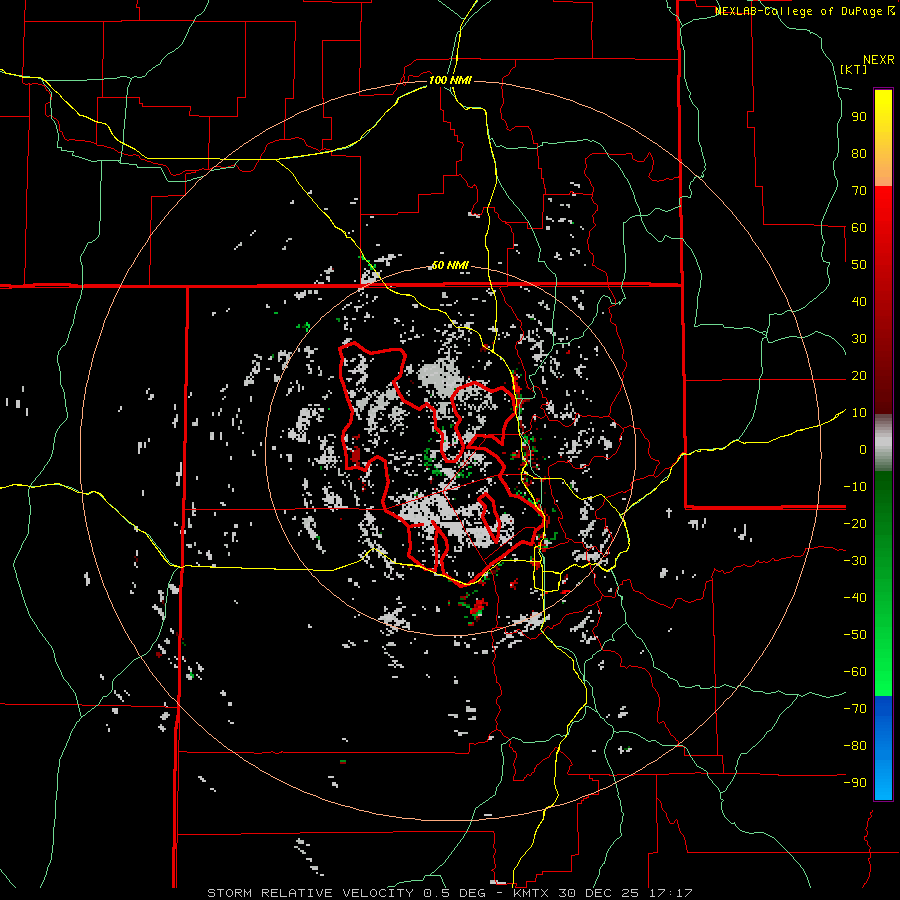Click the -40 value on velocity scale
The height and width of the screenshot is (900, 900).
point(856,598)
